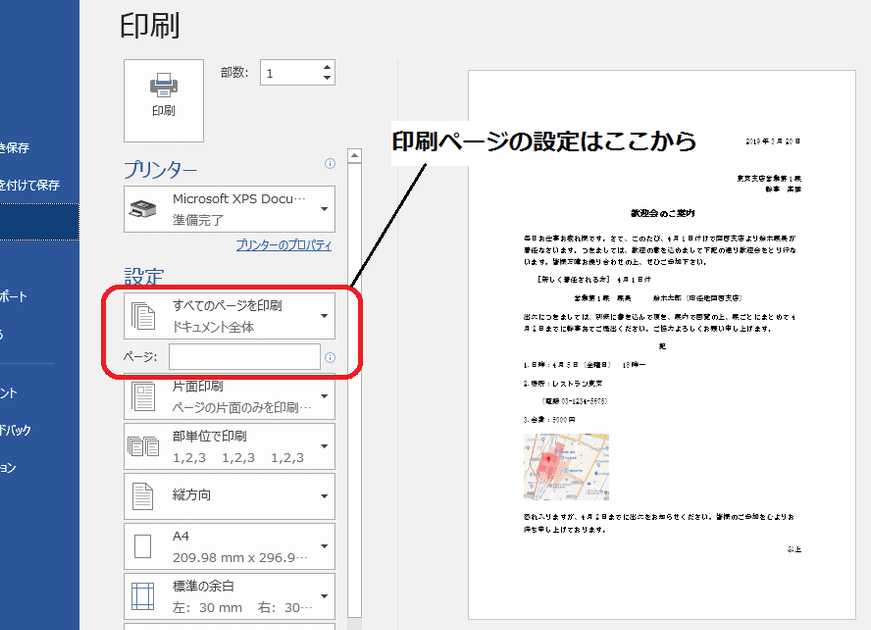871x630 pixels.
Task: Click scroll up arrow of settings scrollbar
Action: 354,156
